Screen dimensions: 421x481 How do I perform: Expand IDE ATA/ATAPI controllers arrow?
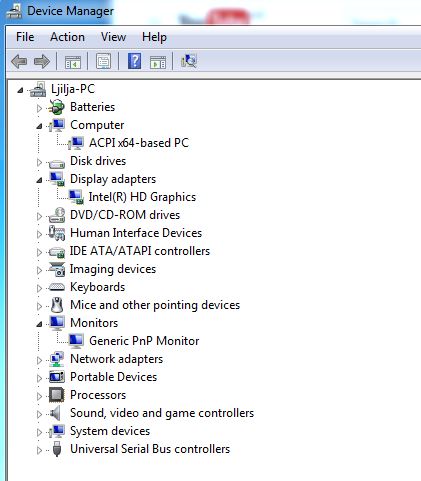tap(39, 252)
